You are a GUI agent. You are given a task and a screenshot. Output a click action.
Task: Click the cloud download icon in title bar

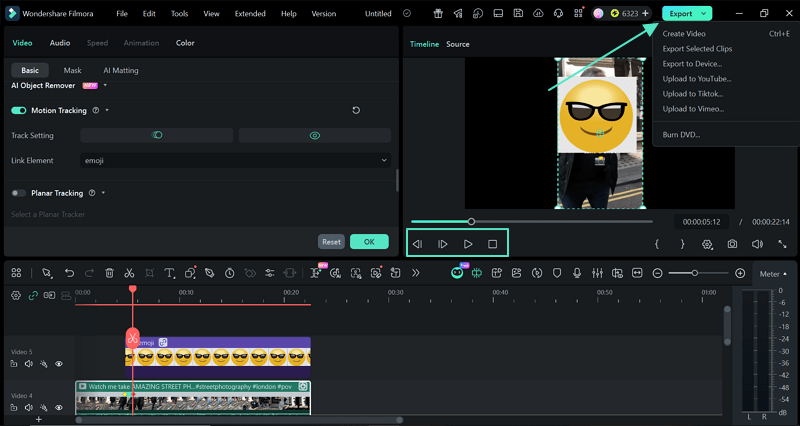539,14
